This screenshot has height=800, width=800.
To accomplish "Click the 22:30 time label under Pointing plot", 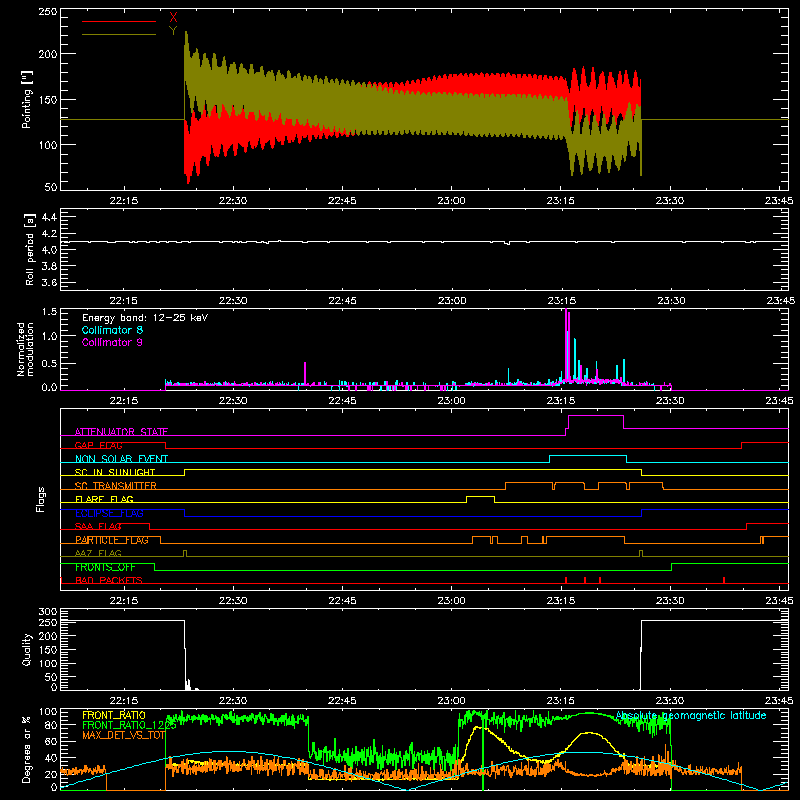I will click(x=233, y=201).
